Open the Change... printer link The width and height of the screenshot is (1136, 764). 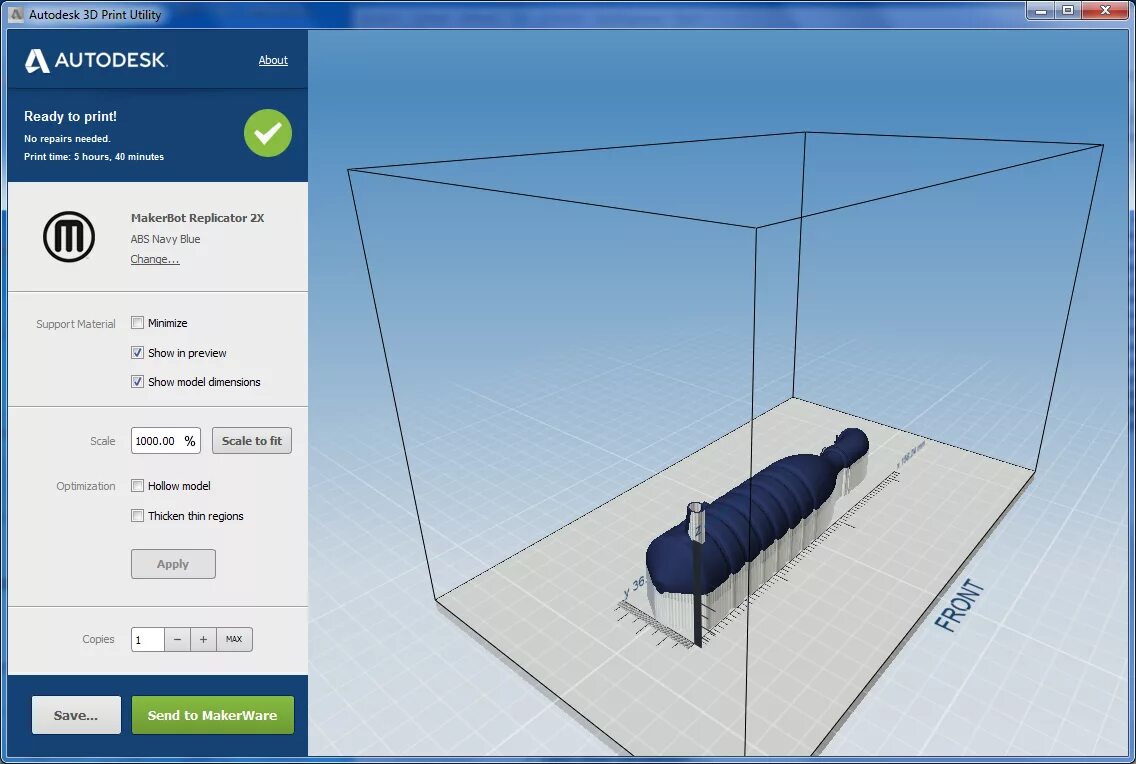click(x=155, y=259)
